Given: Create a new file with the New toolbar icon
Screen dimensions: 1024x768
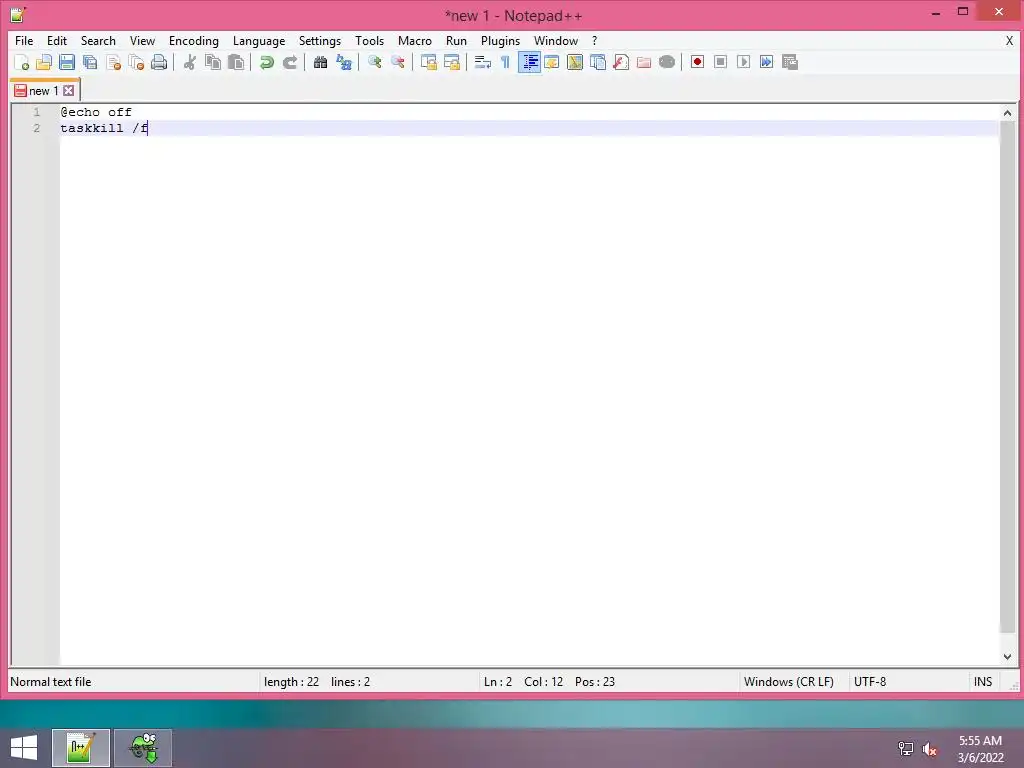Looking at the screenshot, I should pyautogui.click(x=22, y=62).
